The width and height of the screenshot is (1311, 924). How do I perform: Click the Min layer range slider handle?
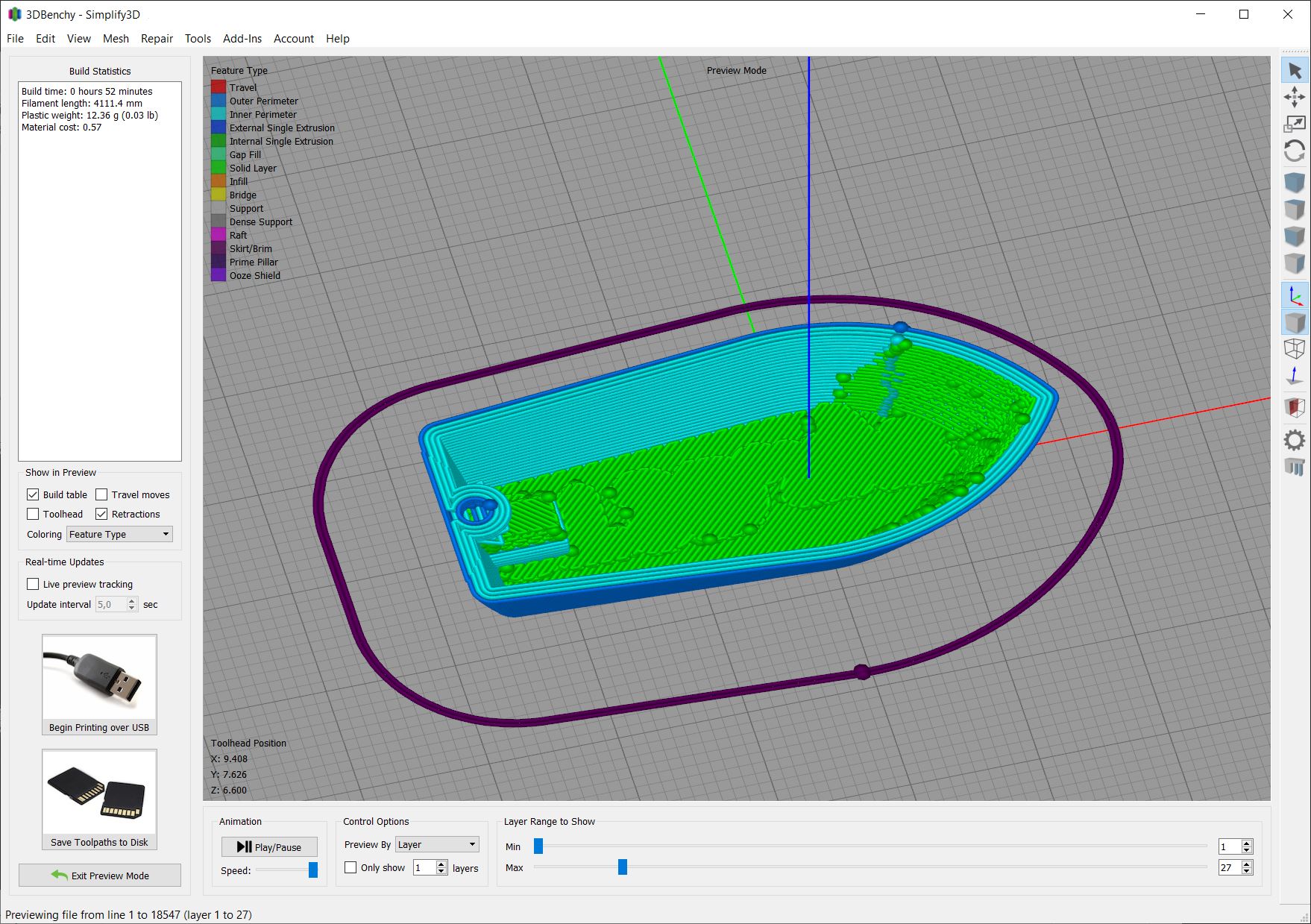538,846
